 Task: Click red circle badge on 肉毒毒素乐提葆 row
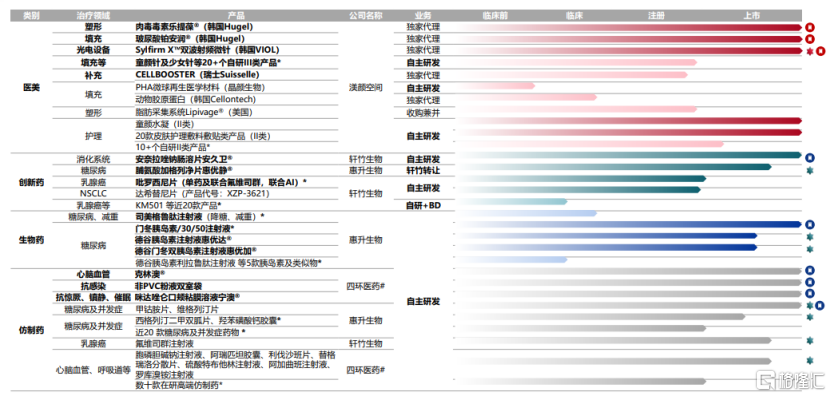809,27
